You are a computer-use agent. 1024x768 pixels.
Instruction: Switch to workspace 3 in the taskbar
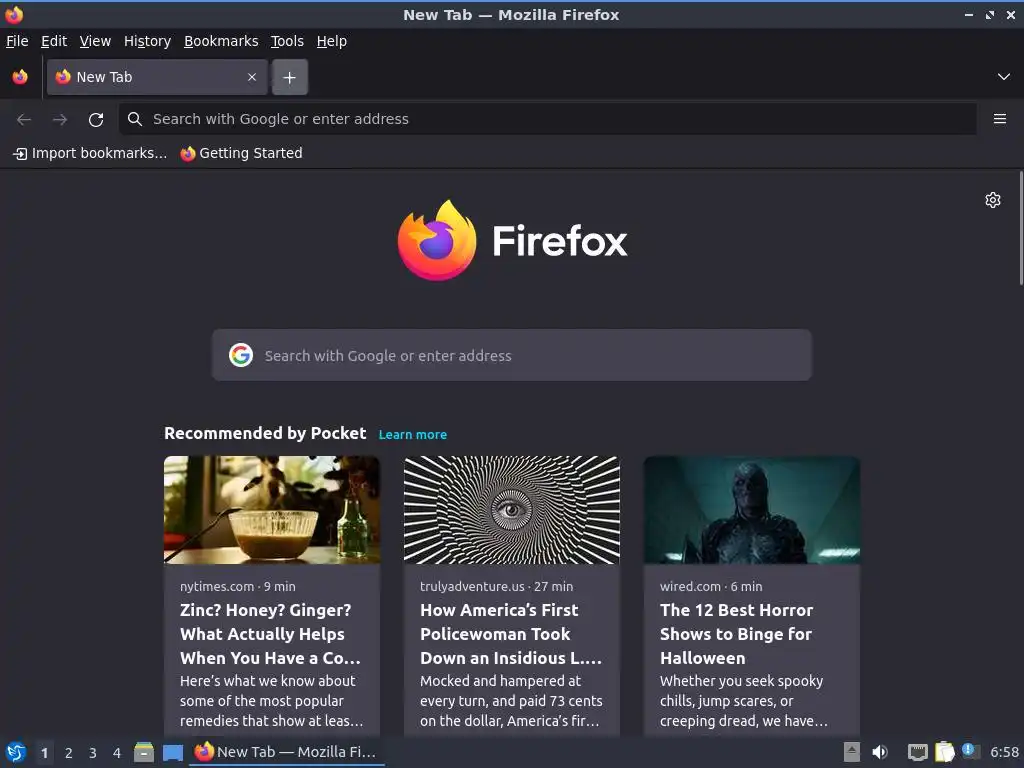[93, 753]
